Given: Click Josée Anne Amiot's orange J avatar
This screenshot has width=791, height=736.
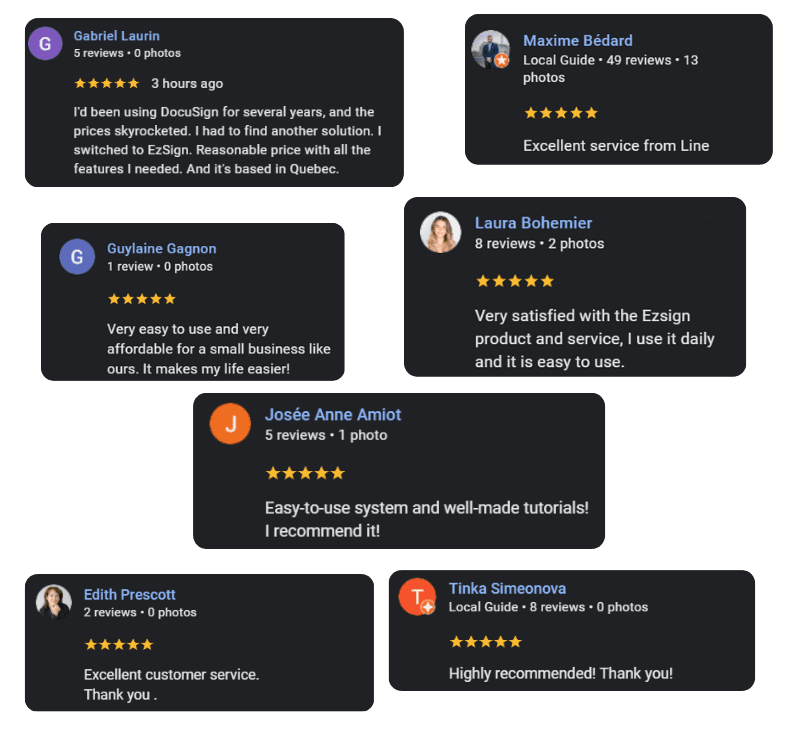Looking at the screenshot, I should pyautogui.click(x=230, y=424).
